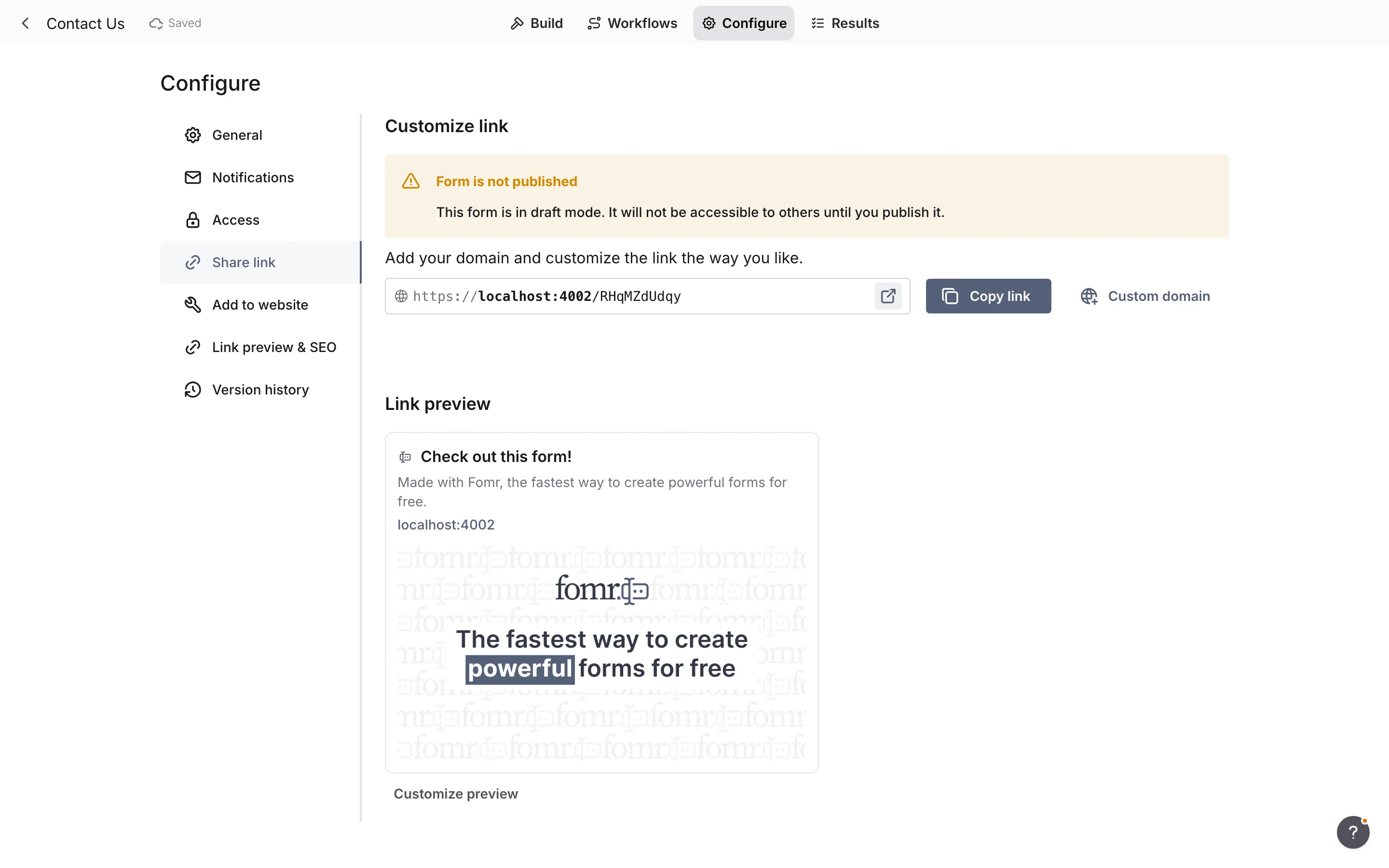Open Add to website section
This screenshot has width=1389, height=868.
tap(260, 305)
